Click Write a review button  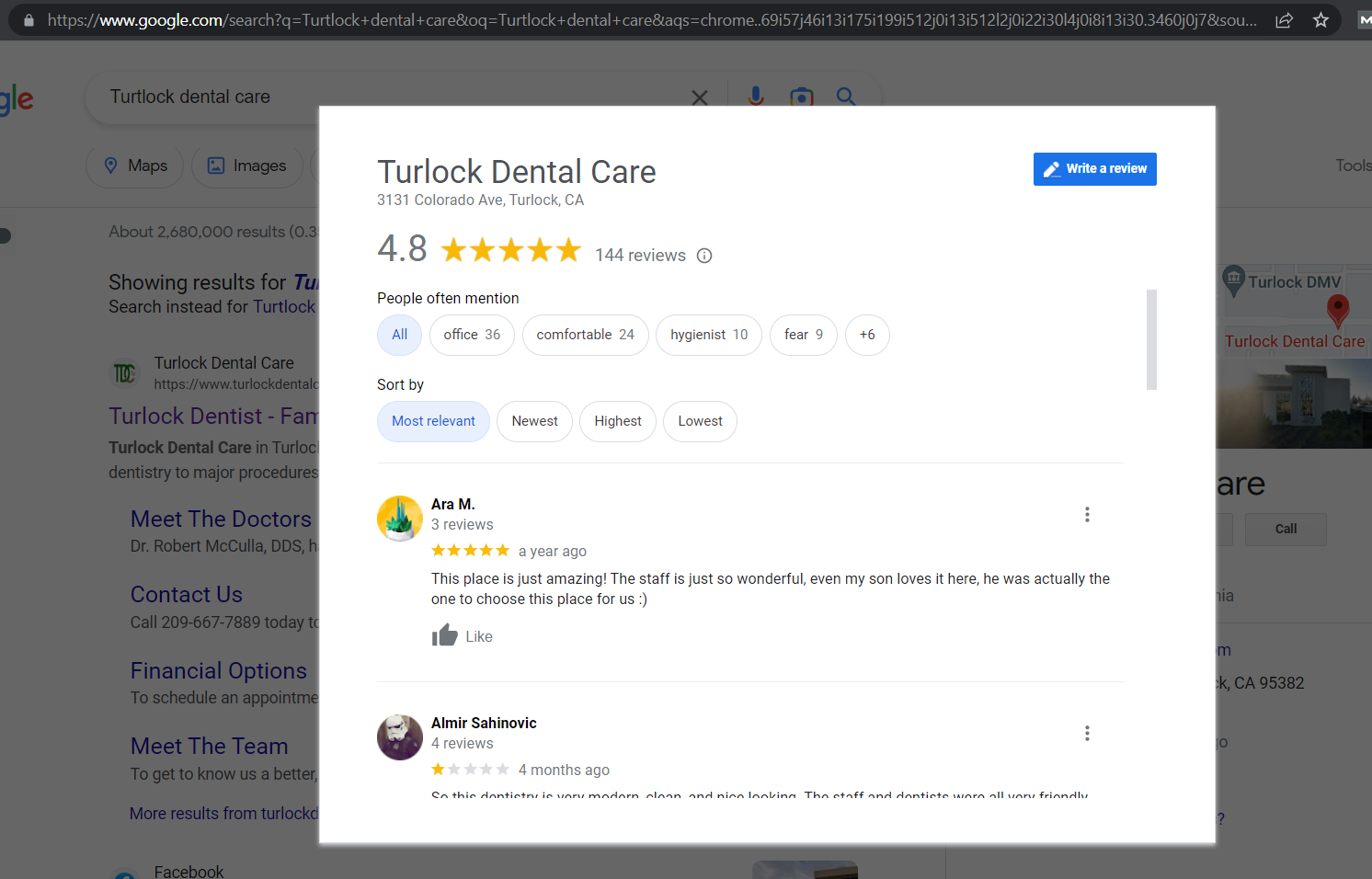(1095, 169)
